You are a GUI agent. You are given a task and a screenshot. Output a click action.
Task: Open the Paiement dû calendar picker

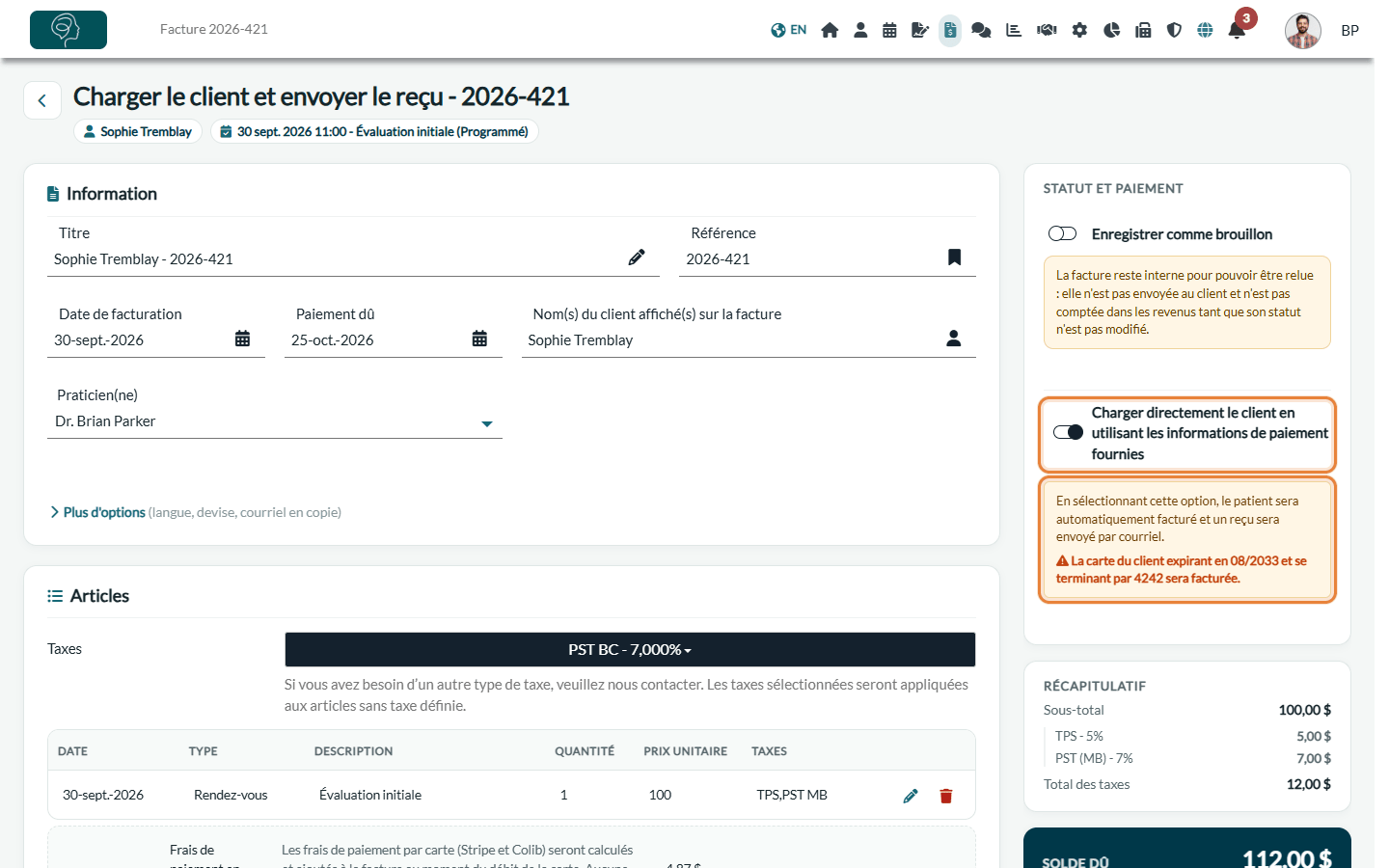coord(479,339)
